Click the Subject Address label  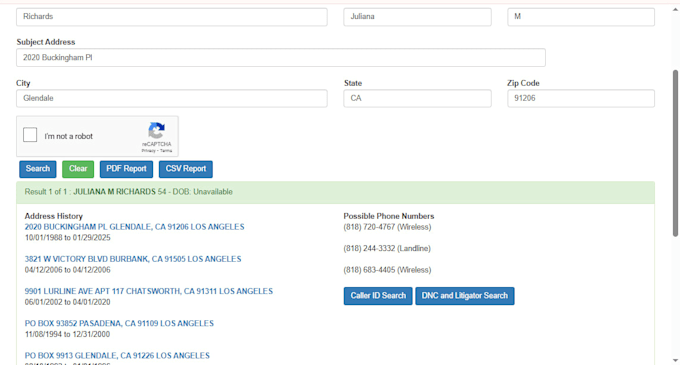(46, 42)
